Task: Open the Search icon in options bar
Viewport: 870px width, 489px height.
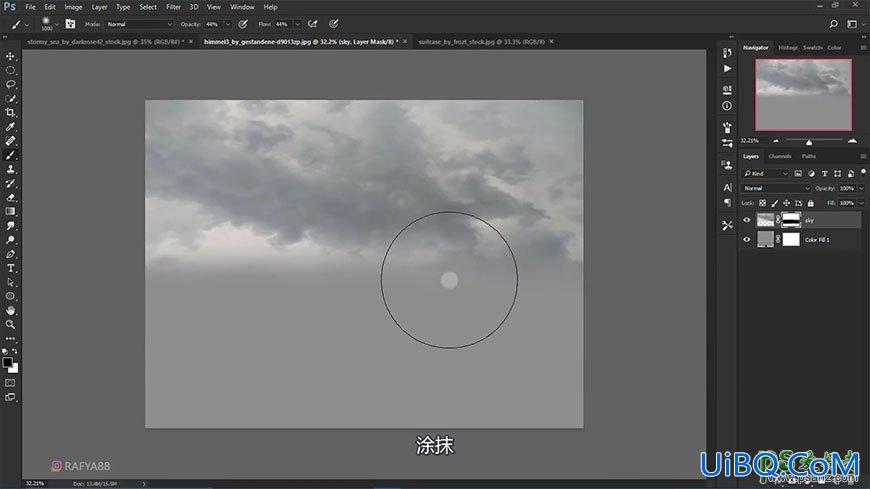Action: coord(833,24)
